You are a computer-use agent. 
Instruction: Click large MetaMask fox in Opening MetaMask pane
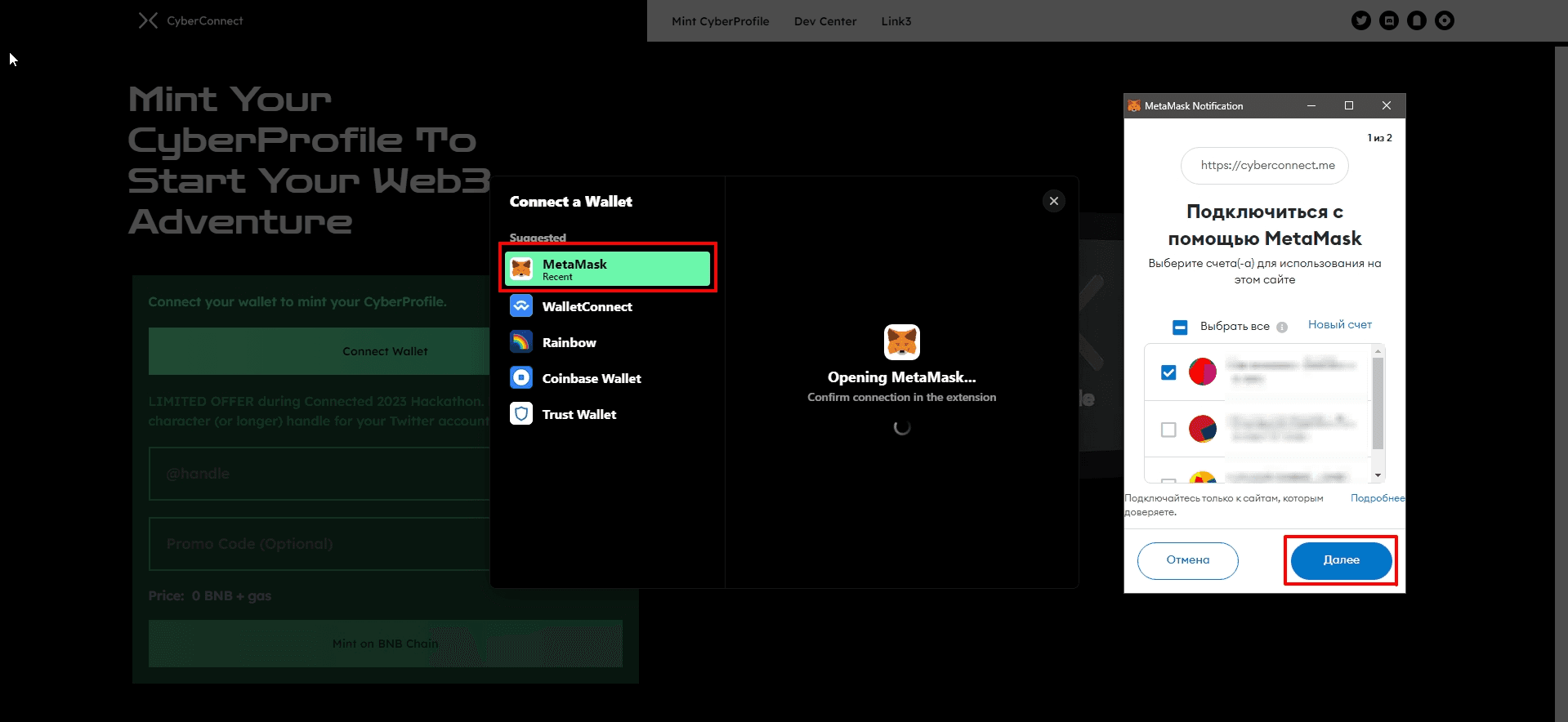[x=902, y=342]
